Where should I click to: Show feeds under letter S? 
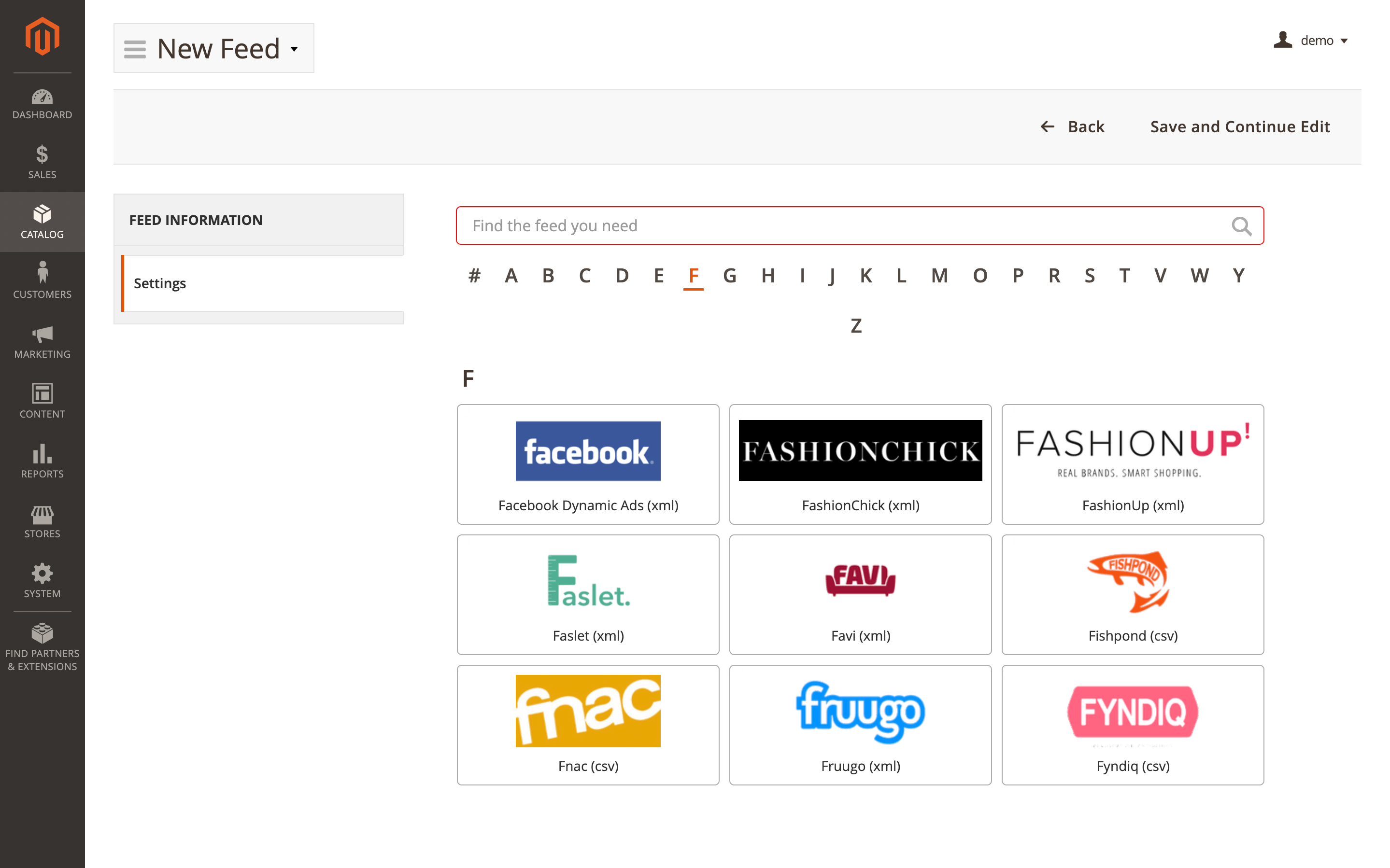pyautogui.click(x=1089, y=276)
